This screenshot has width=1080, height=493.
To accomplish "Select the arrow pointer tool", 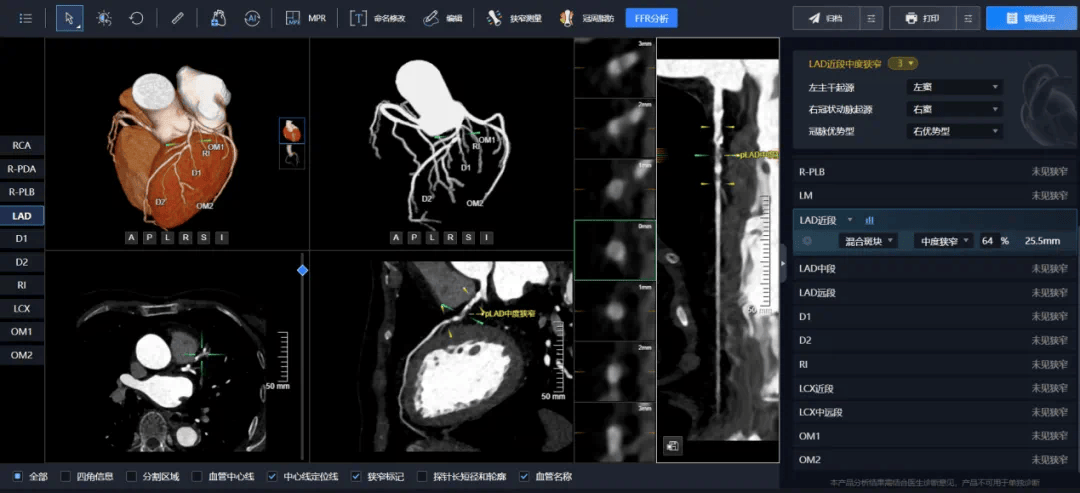I will click(69, 18).
